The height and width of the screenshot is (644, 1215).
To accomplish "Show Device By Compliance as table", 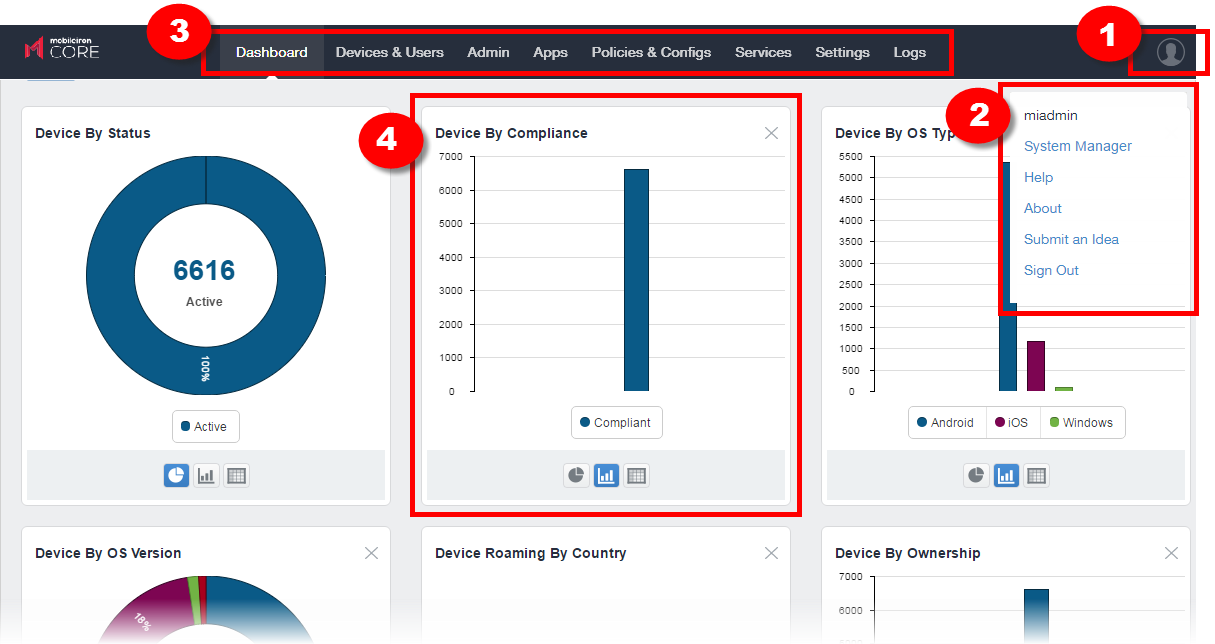I will coord(636,476).
